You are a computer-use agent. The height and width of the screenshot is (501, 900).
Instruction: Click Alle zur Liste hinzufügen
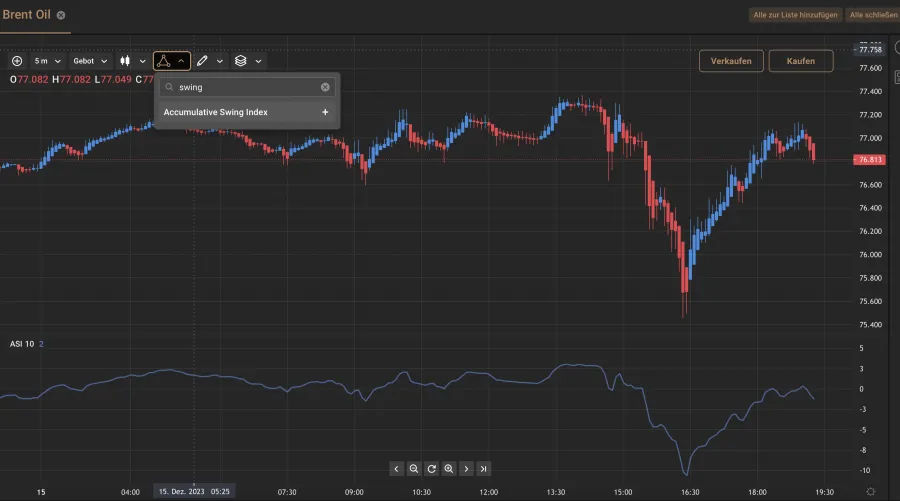tap(795, 15)
